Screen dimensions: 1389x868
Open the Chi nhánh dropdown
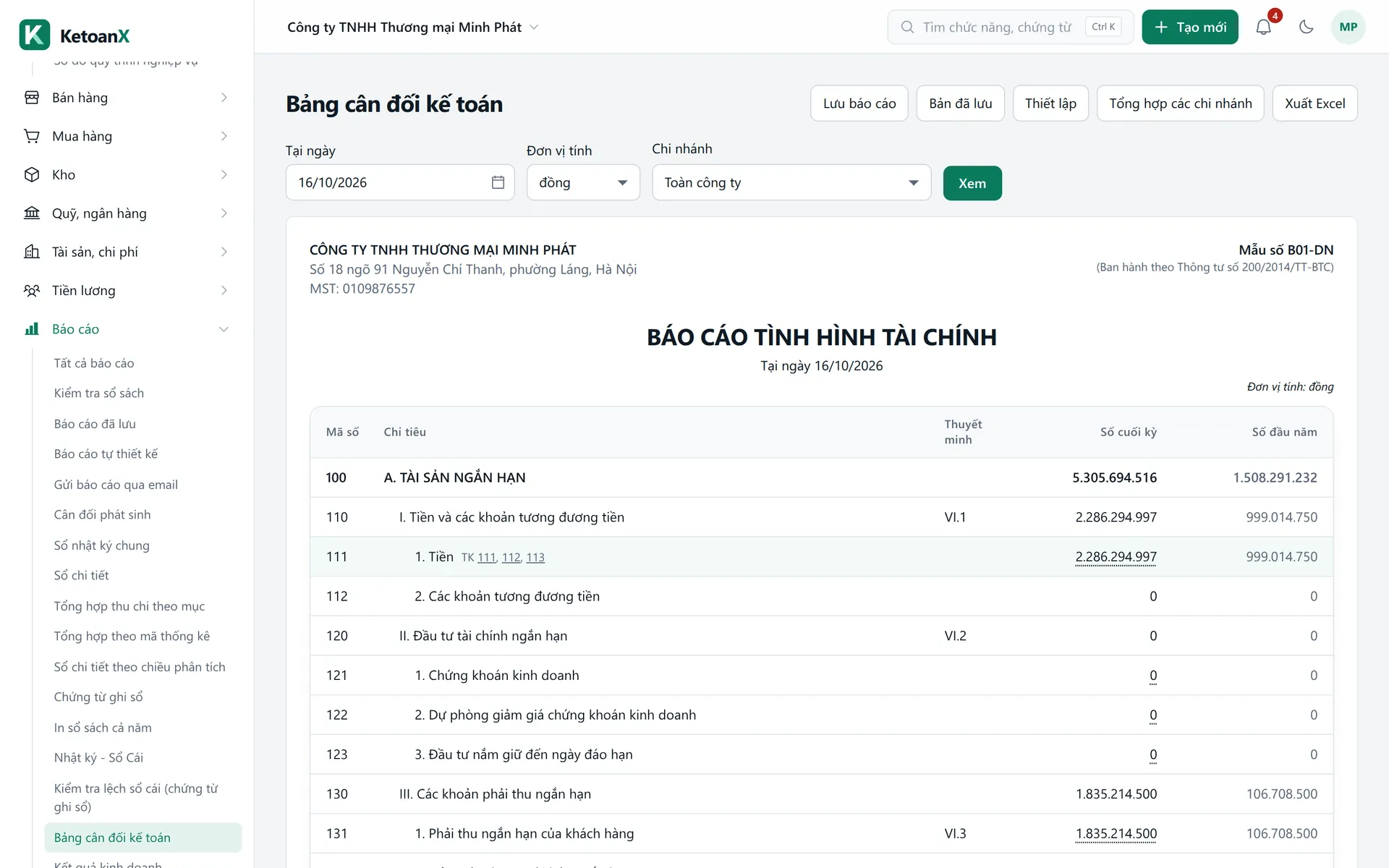(x=791, y=182)
